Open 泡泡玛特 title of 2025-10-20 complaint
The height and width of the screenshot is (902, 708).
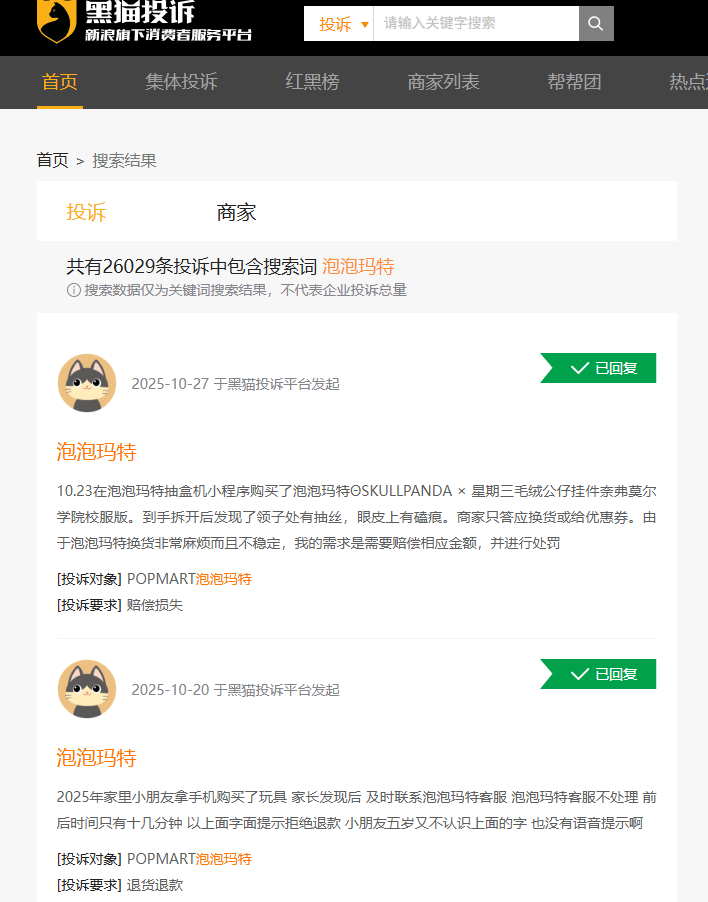click(x=96, y=758)
